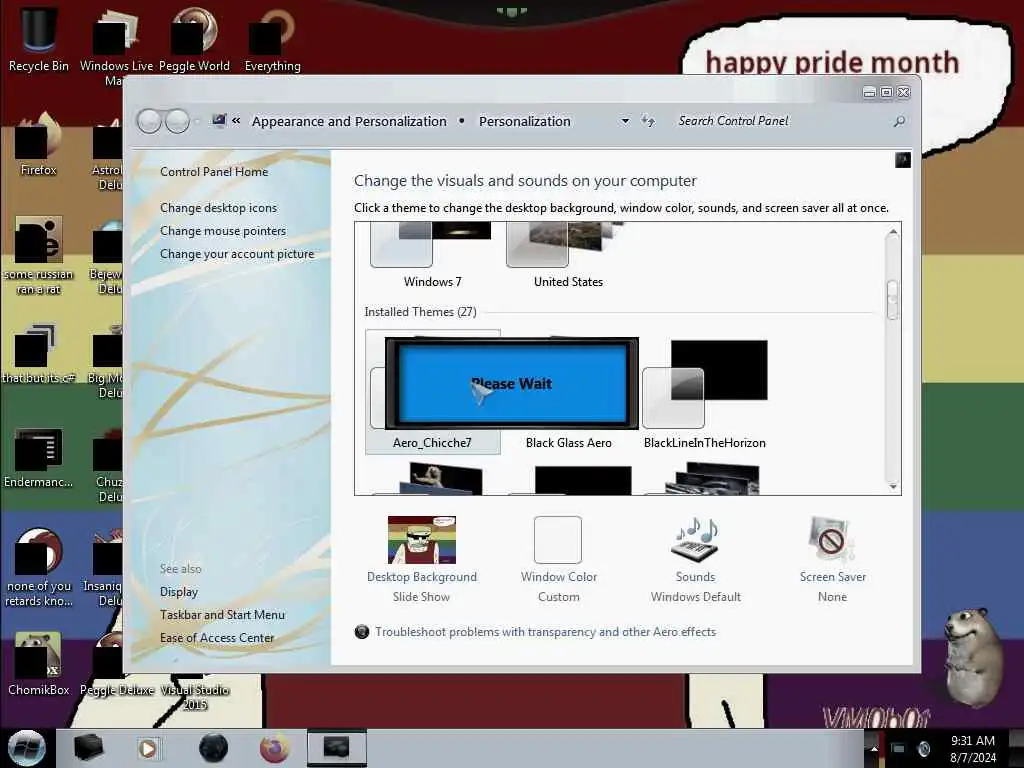The width and height of the screenshot is (1024, 768).
Task: Select the Windows 7 theme
Action: [432, 256]
